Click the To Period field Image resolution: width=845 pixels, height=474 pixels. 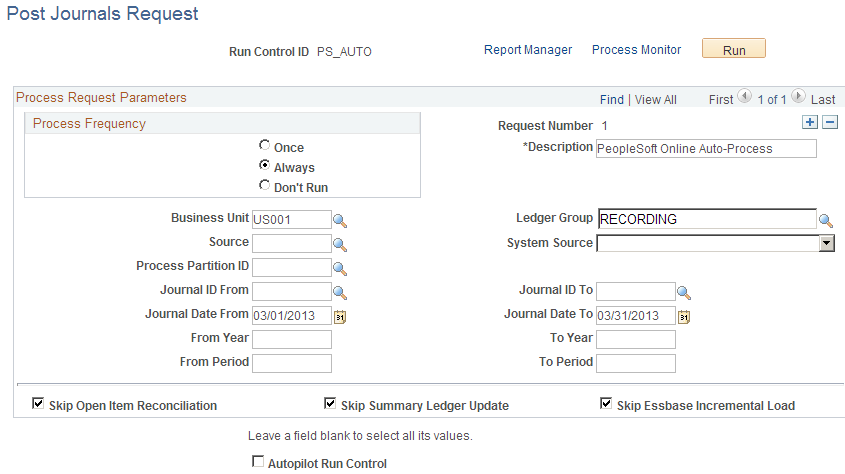pos(635,364)
